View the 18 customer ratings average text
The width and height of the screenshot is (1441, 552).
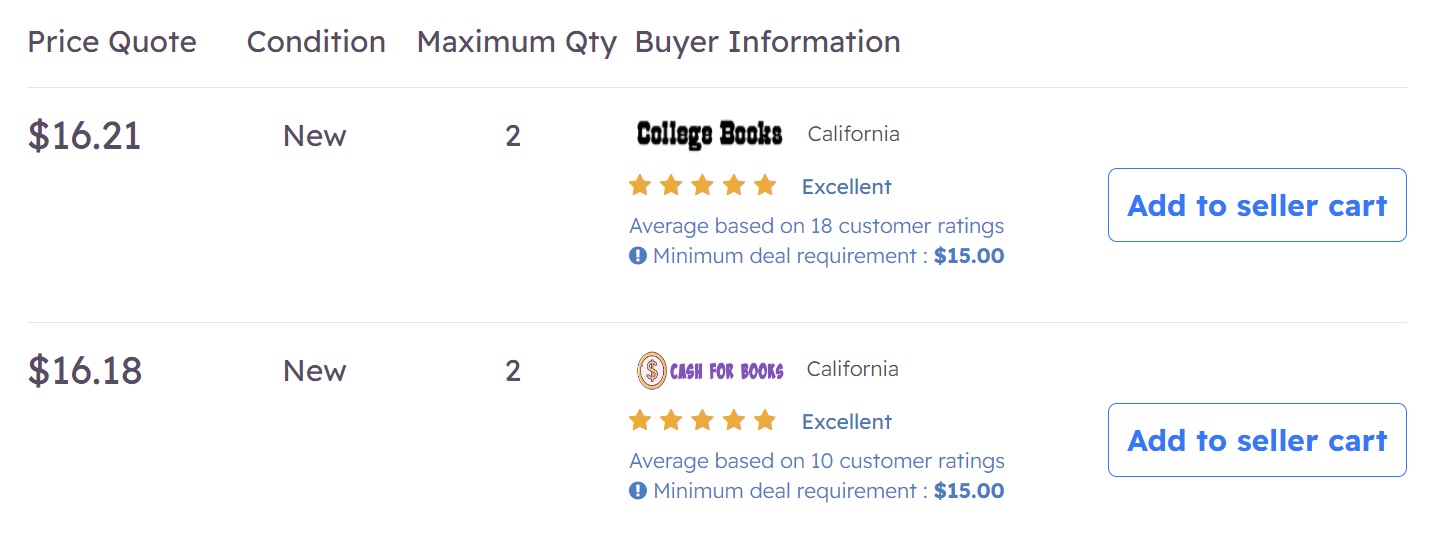coord(817,226)
